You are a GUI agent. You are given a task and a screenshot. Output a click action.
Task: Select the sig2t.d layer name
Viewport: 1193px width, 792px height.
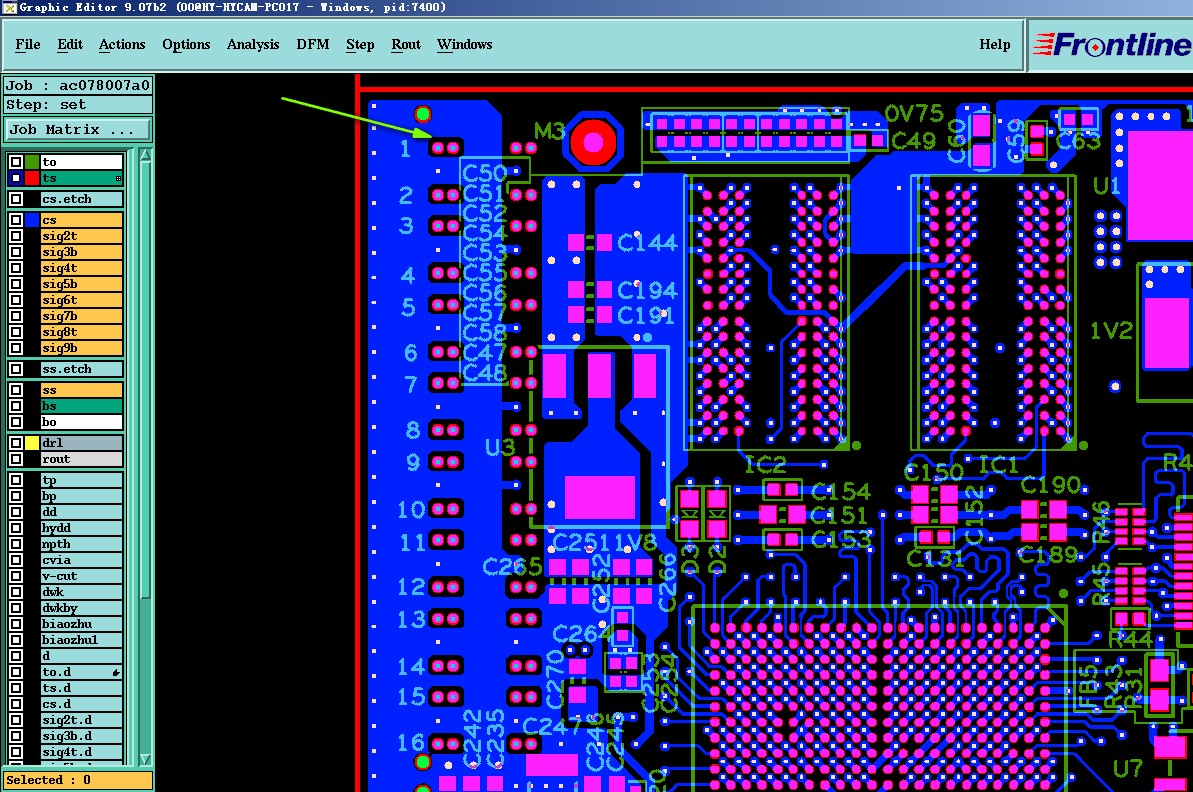[81, 720]
